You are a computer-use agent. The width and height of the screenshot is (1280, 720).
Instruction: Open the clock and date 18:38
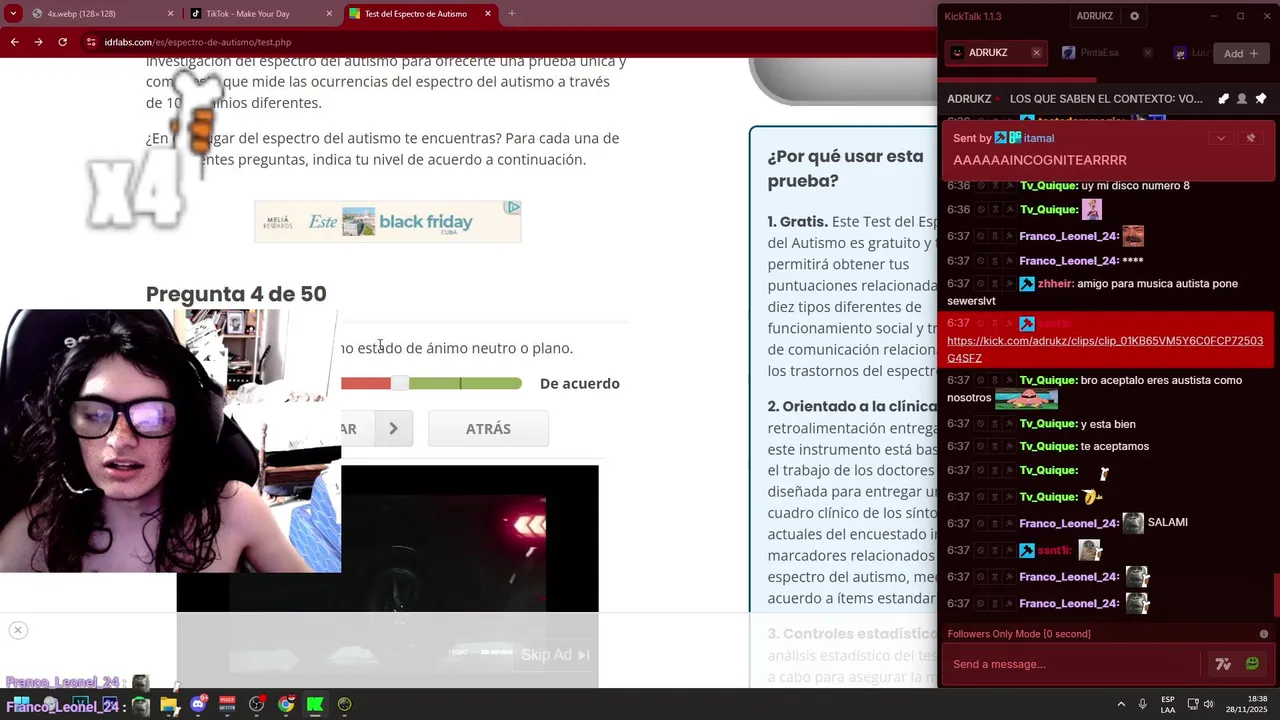click(x=1249, y=705)
